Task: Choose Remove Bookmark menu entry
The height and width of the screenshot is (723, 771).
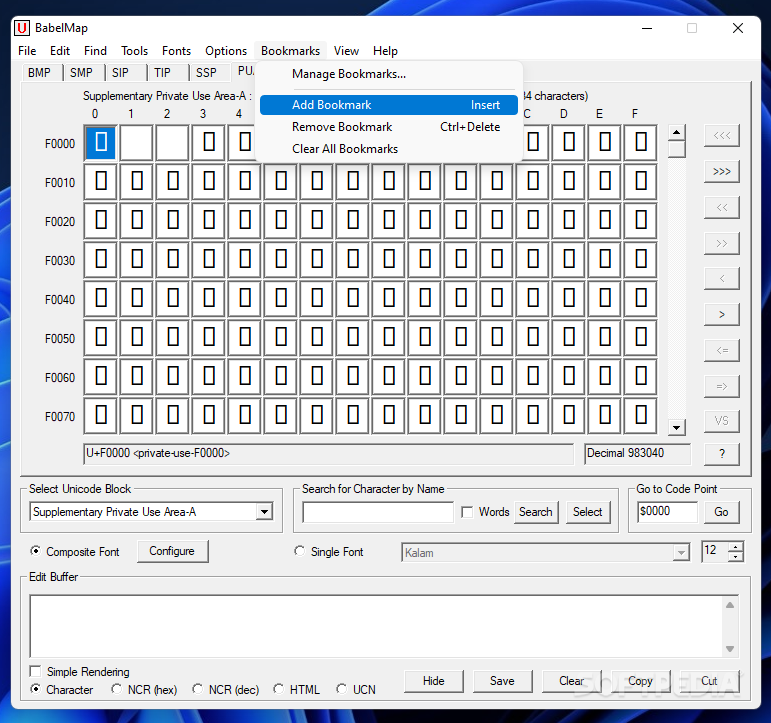Action: click(388, 127)
